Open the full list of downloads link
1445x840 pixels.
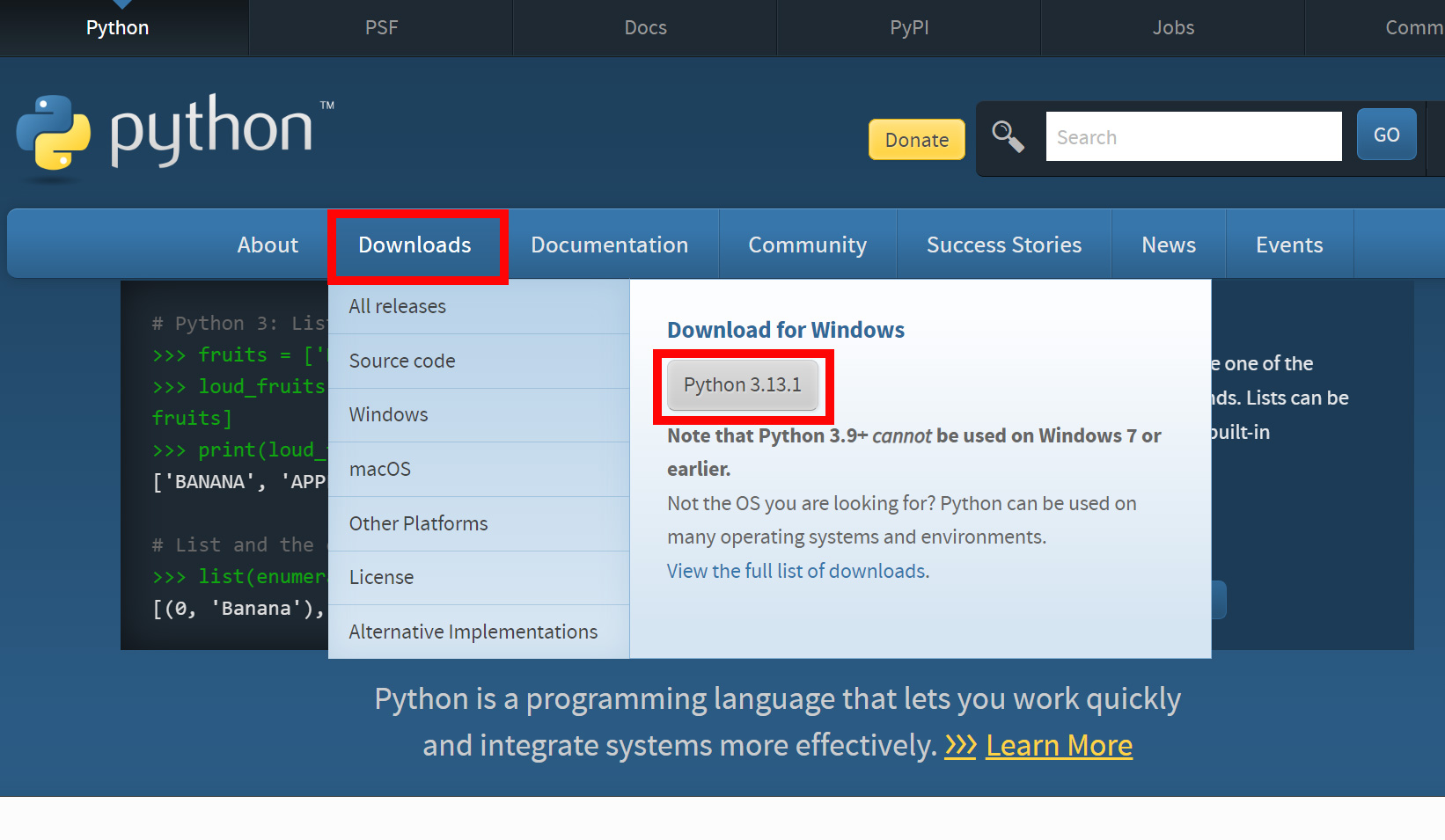[x=796, y=571]
